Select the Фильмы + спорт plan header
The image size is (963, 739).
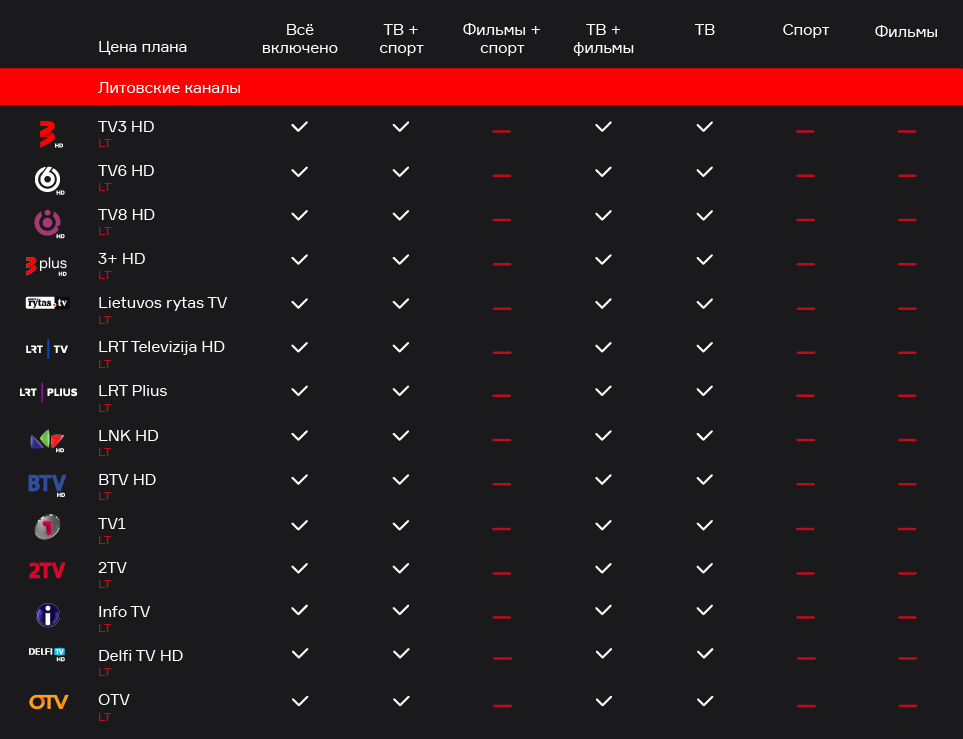click(x=502, y=39)
